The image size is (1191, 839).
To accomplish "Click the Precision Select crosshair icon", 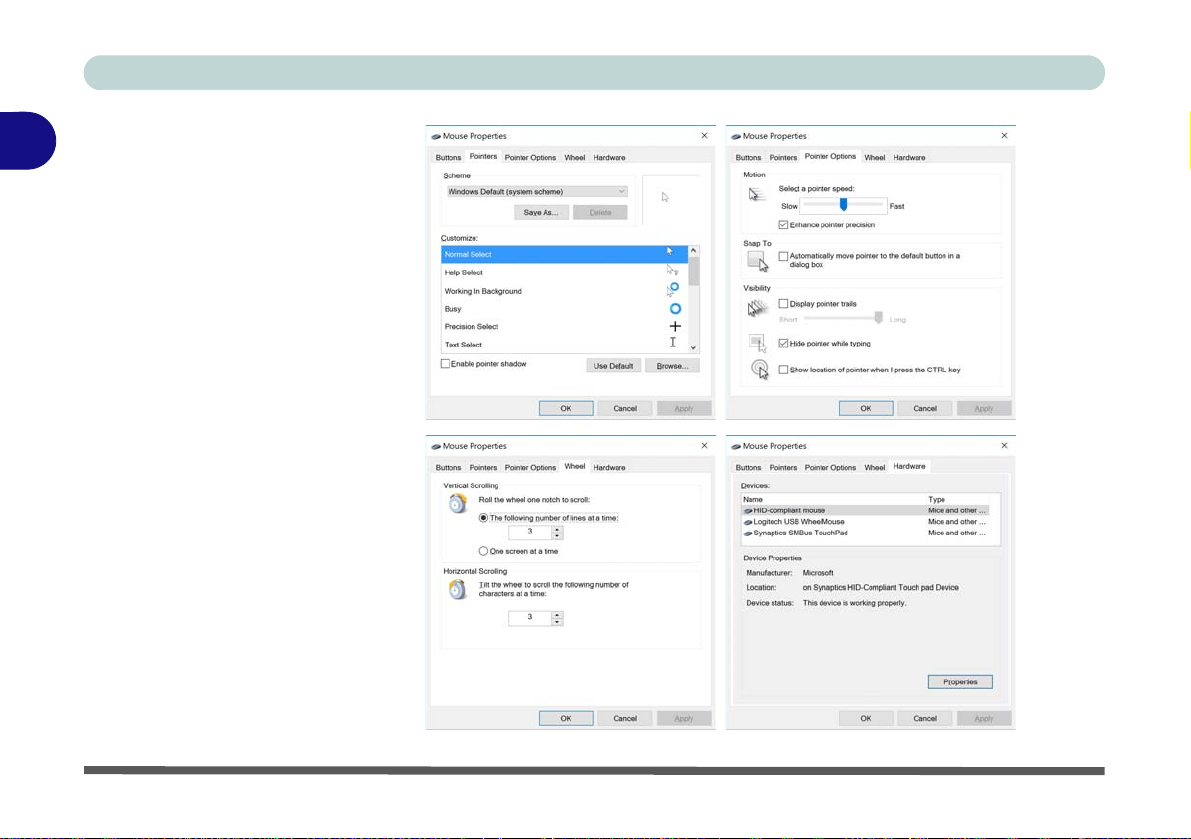I will coord(674,326).
